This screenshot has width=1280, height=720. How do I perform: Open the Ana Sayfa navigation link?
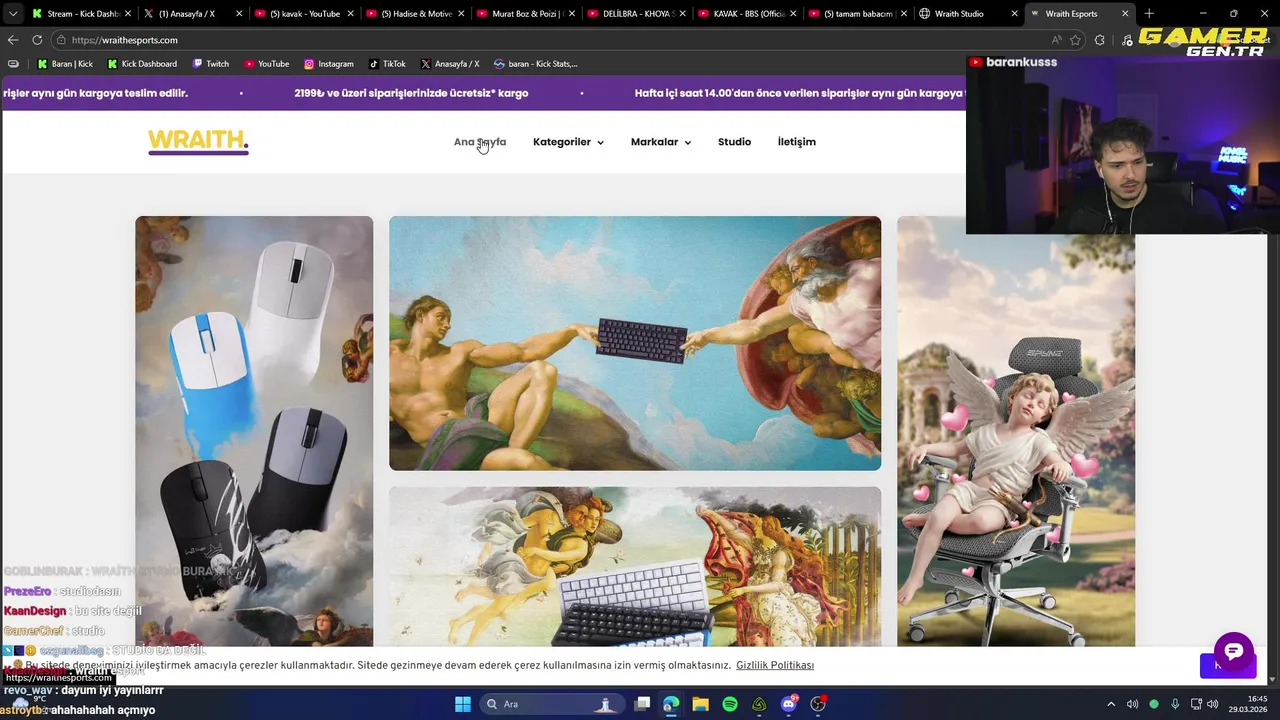(480, 142)
